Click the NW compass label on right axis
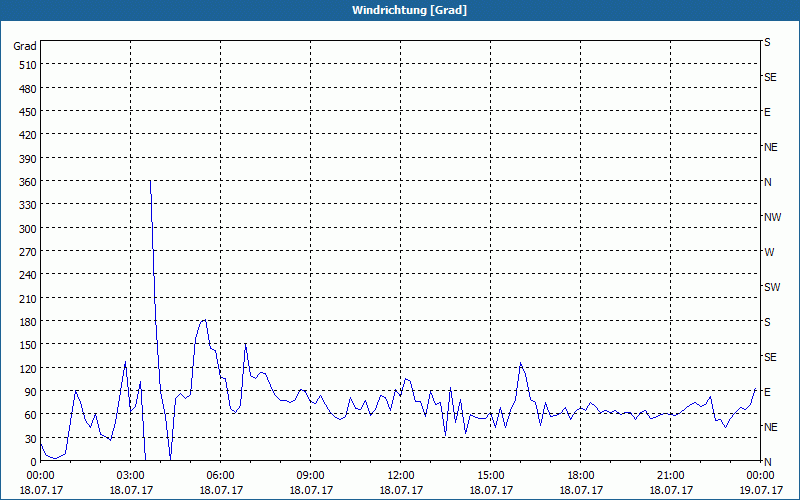Image resolution: width=800 pixels, height=500 pixels. 772,217
